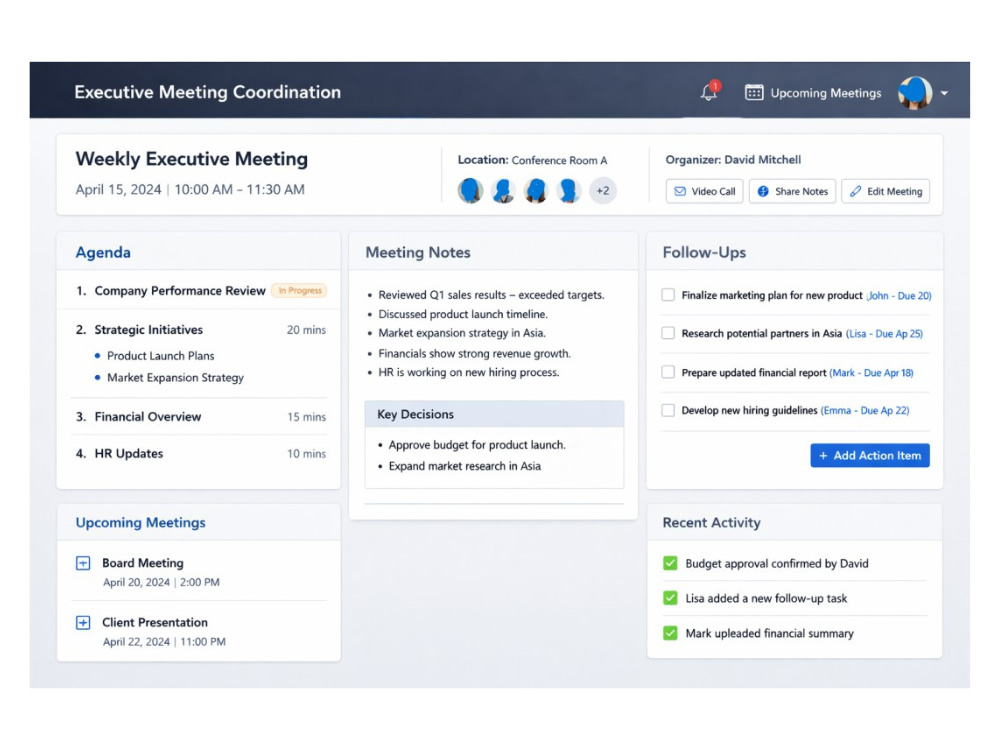Screen dimensions: 1000x750
Task: Click the Agenda panel heading
Action: [103, 253]
